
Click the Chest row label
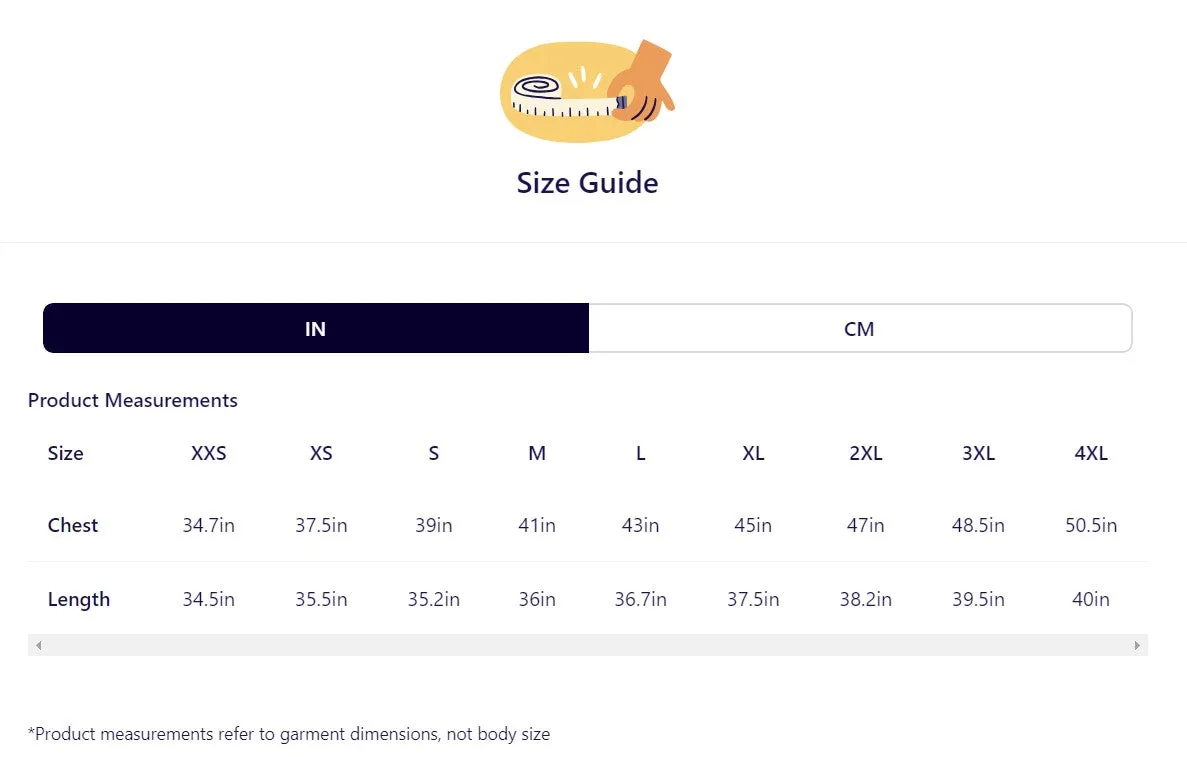click(73, 525)
